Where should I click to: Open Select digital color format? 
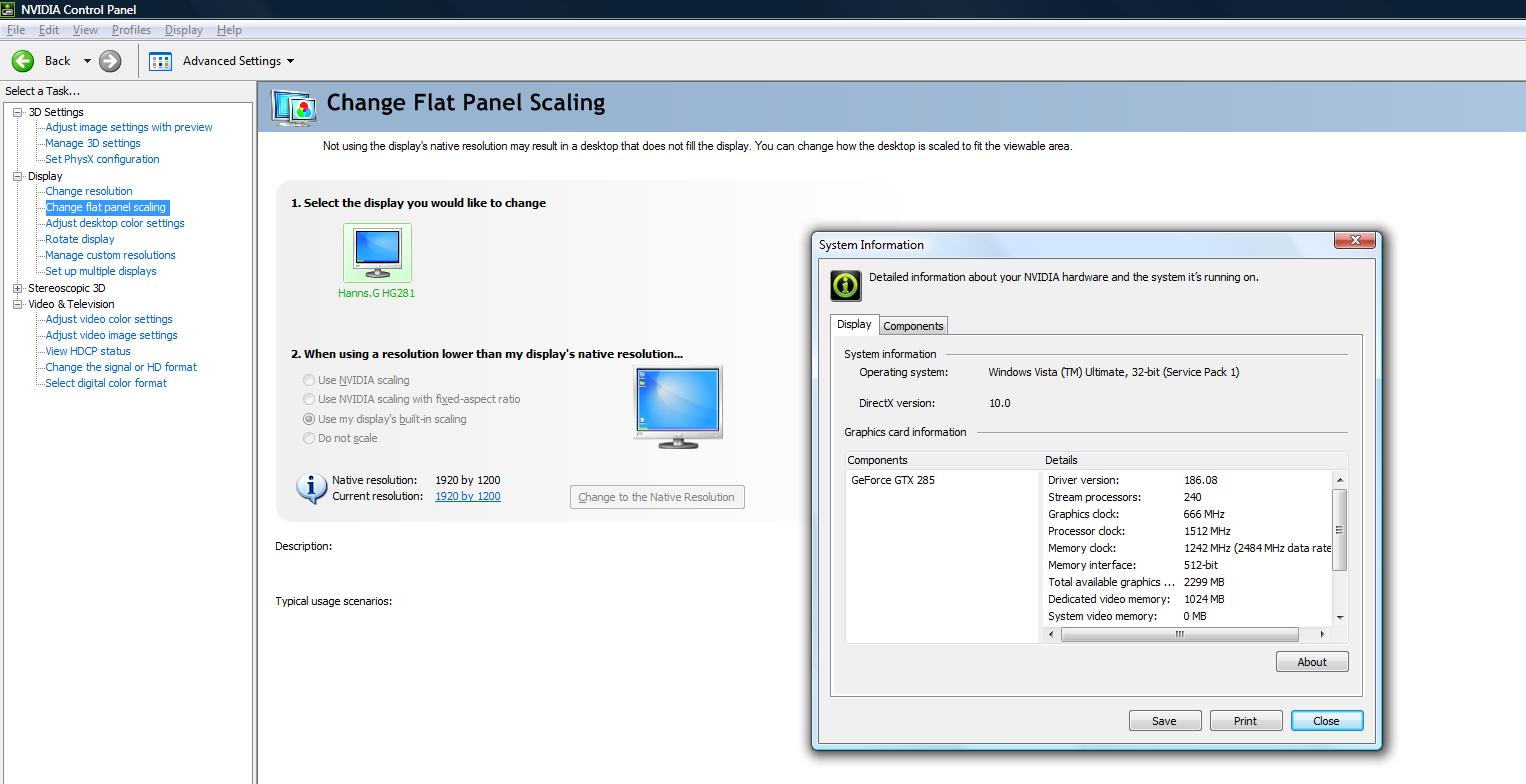click(x=106, y=383)
